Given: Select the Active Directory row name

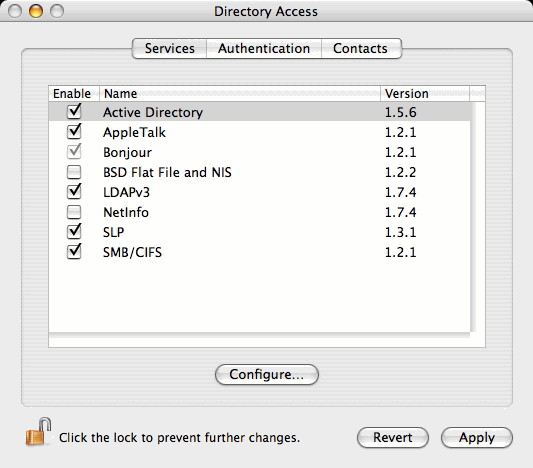Looking at the screenshot, I should pos(153,112).
